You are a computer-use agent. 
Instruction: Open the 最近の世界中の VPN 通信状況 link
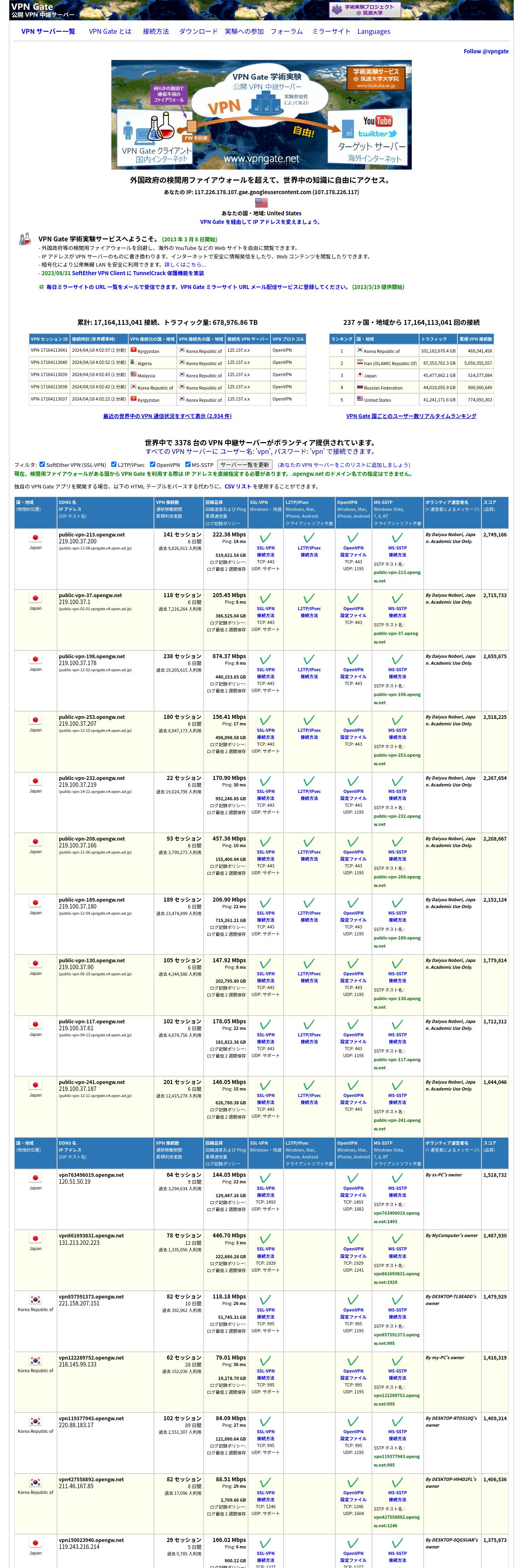pyautogui.click(x=167, y=416)
